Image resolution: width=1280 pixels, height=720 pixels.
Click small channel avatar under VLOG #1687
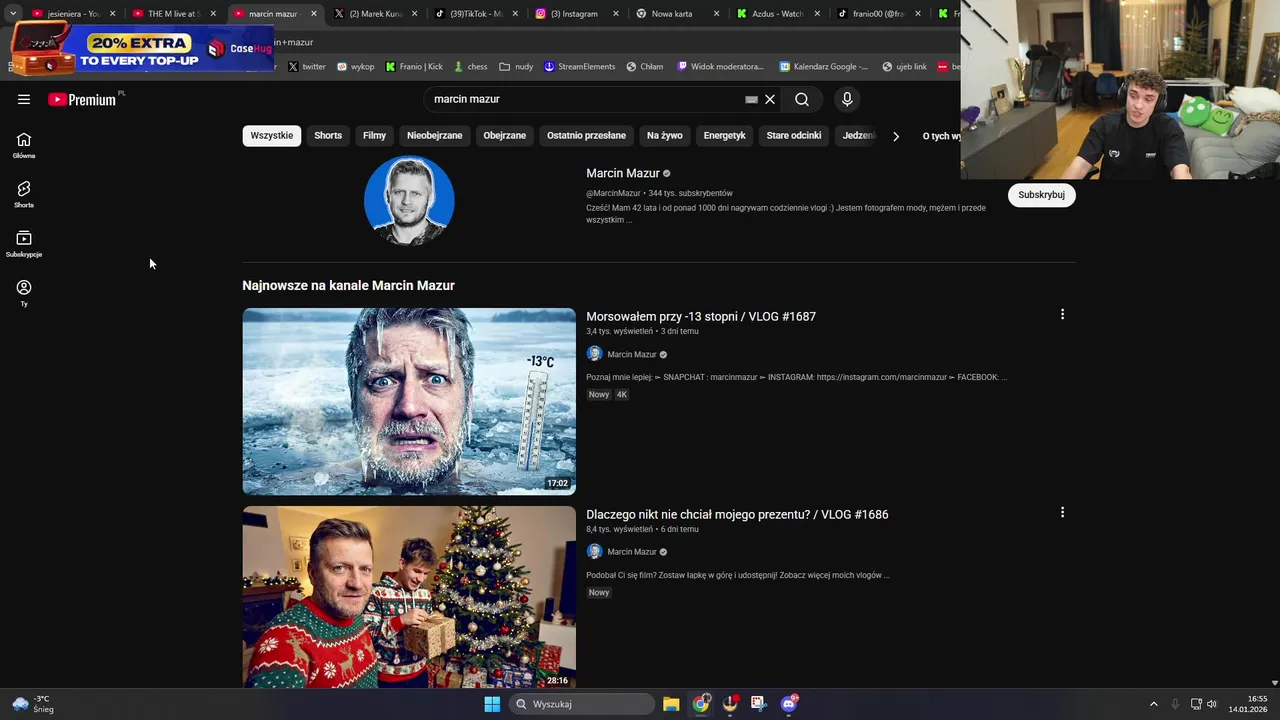tap(594, 354)
